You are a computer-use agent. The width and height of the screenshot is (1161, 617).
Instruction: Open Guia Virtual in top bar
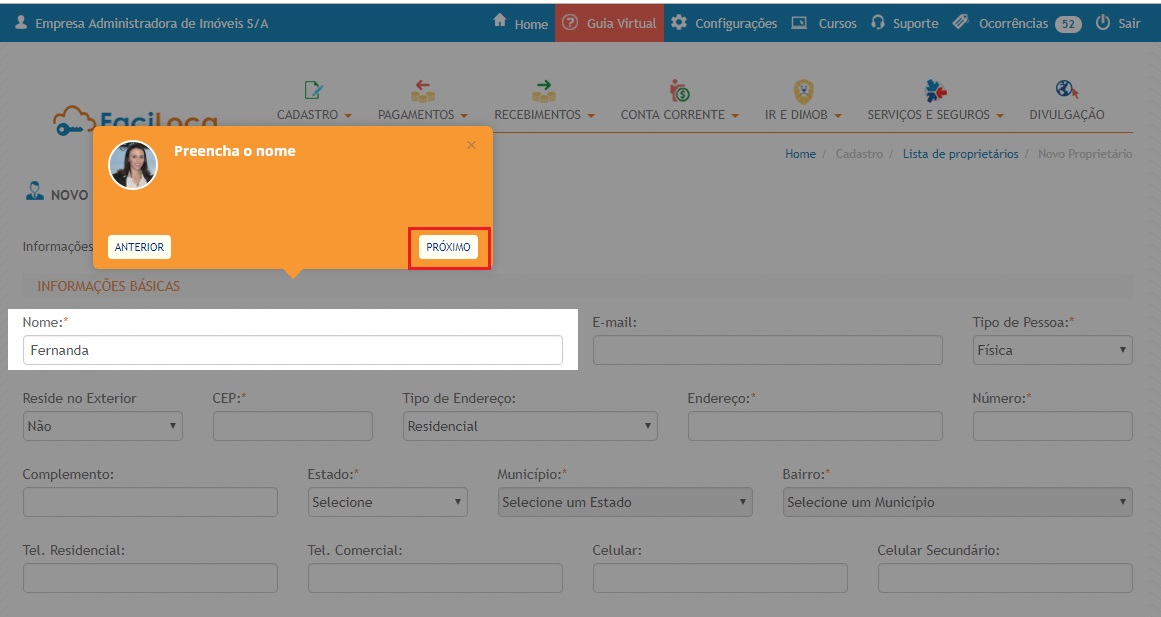[610, 23]
